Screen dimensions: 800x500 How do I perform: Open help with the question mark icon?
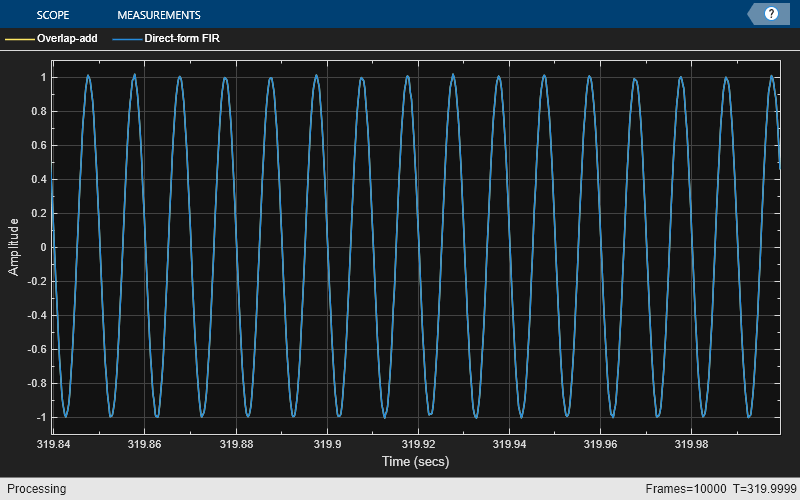click(771, 14)
